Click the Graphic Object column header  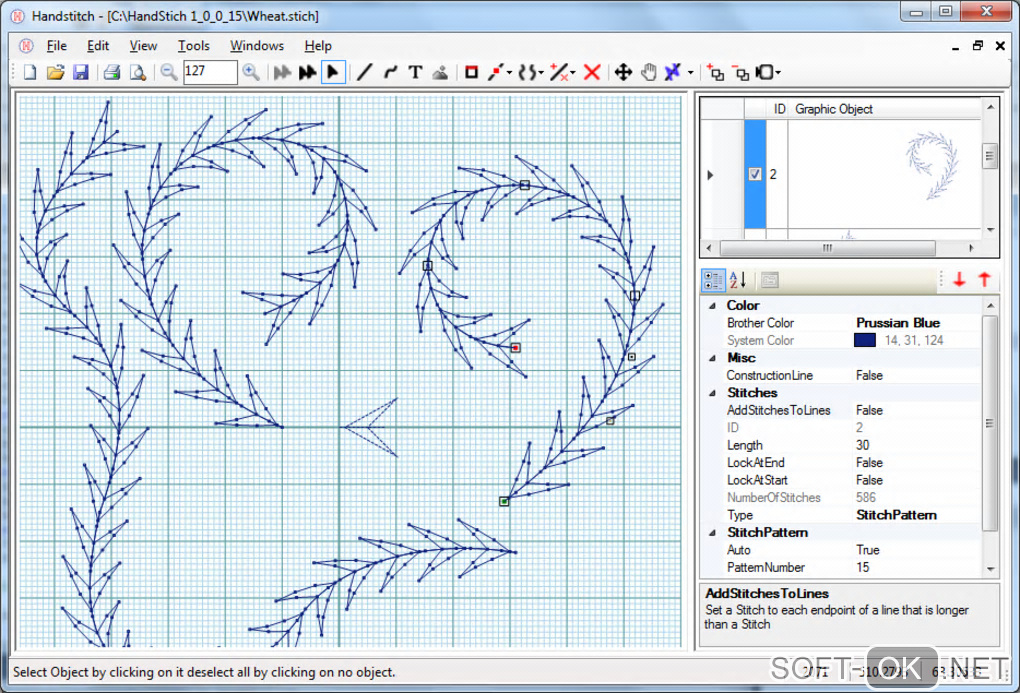[x=834, y=109]
